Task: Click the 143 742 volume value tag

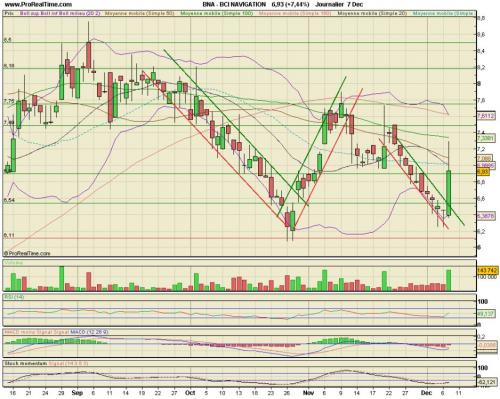Action: coord(488,270)
